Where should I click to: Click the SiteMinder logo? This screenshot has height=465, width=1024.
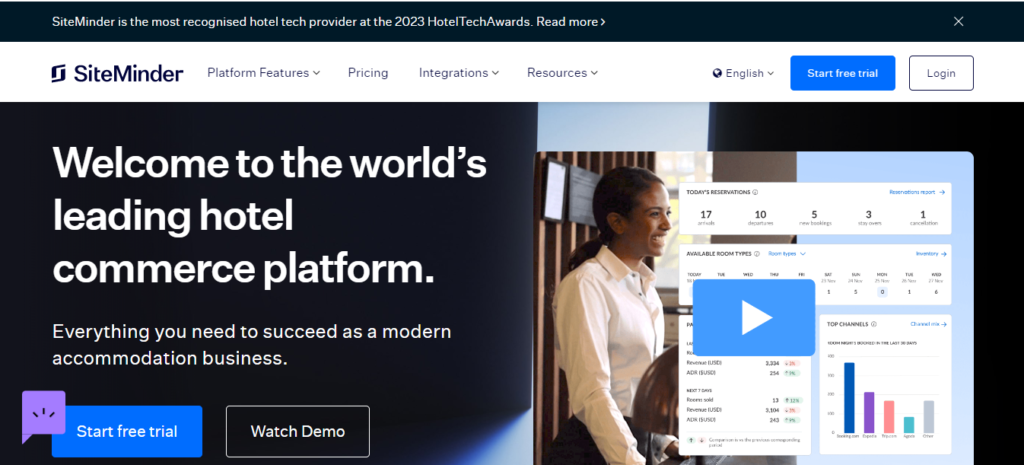118,73
